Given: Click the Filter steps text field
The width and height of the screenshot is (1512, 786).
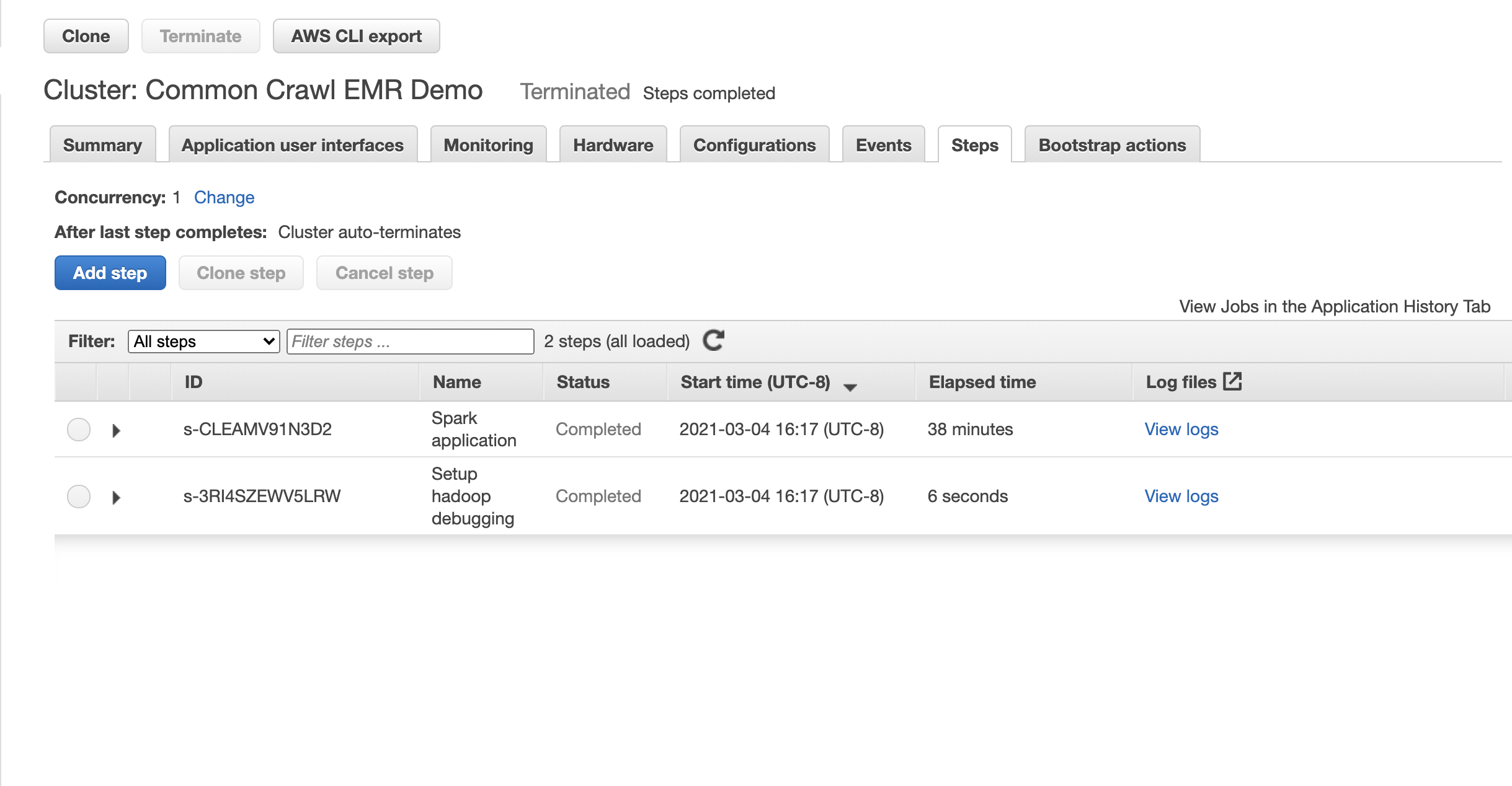Looking at the screenshot, I should point(409,341).
